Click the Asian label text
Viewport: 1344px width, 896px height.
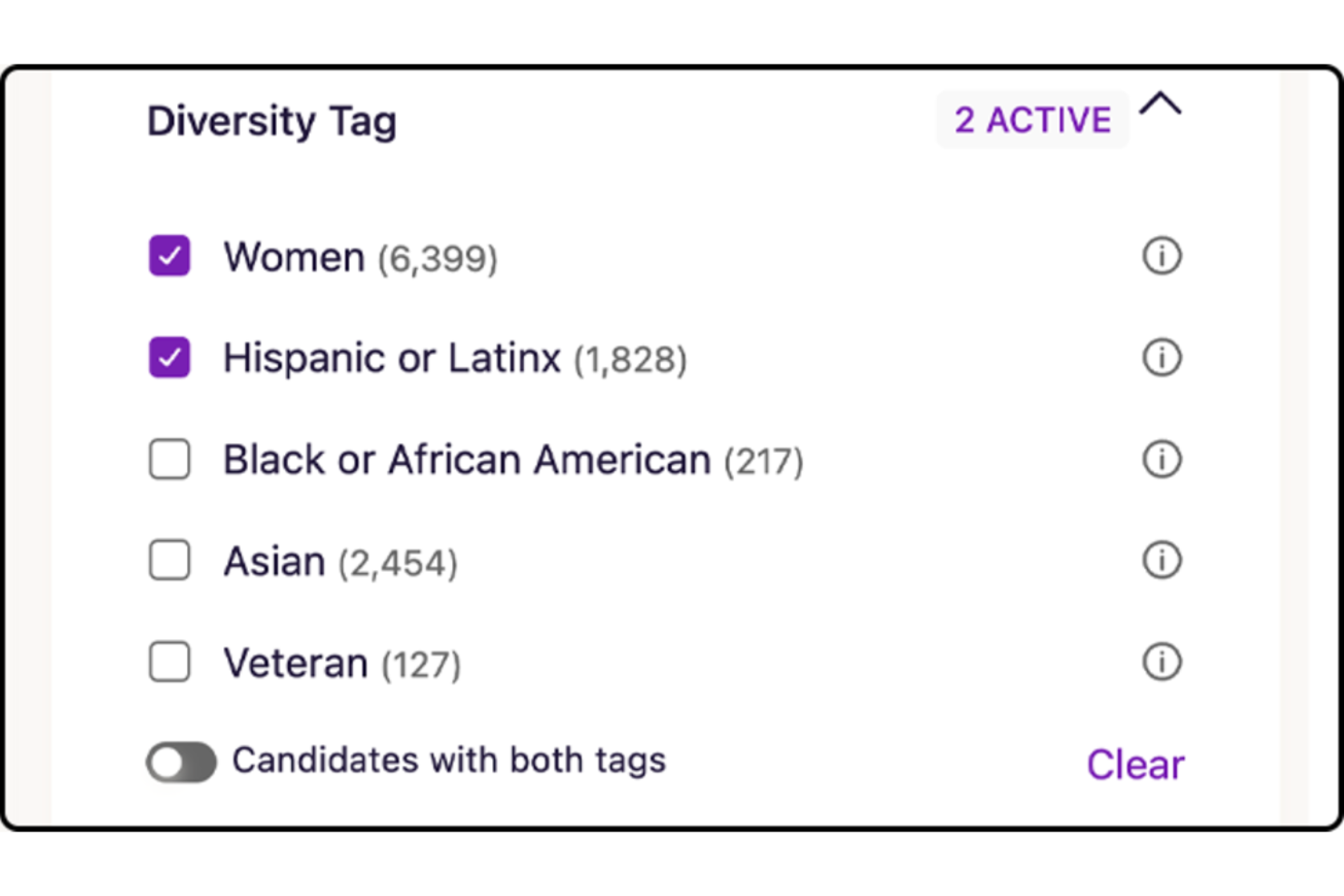click(274, 562)
